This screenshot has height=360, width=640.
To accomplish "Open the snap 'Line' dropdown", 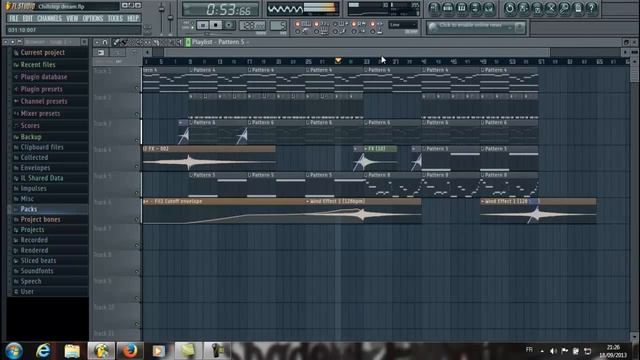I will point(403,25).
